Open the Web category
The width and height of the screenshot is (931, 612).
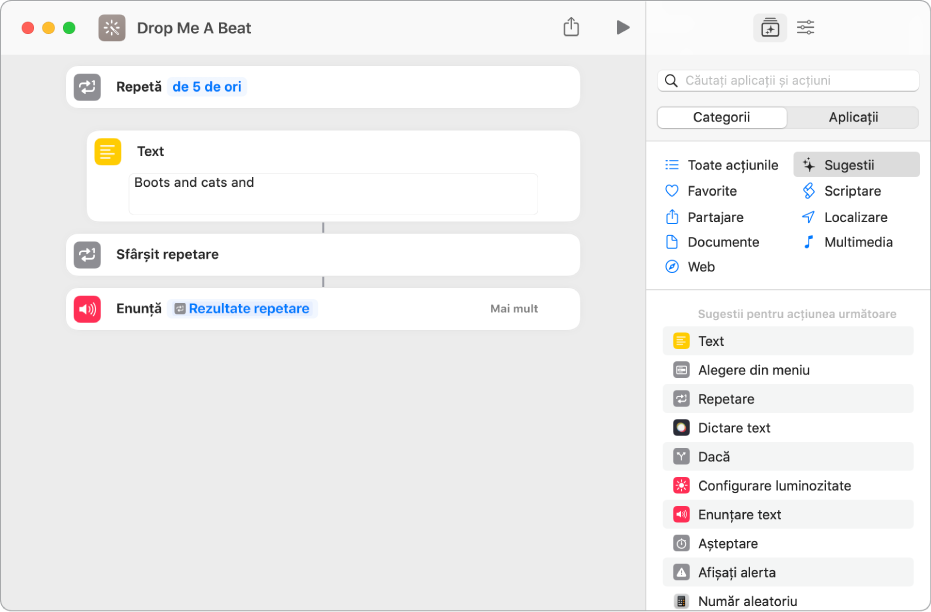coord(690,267)
